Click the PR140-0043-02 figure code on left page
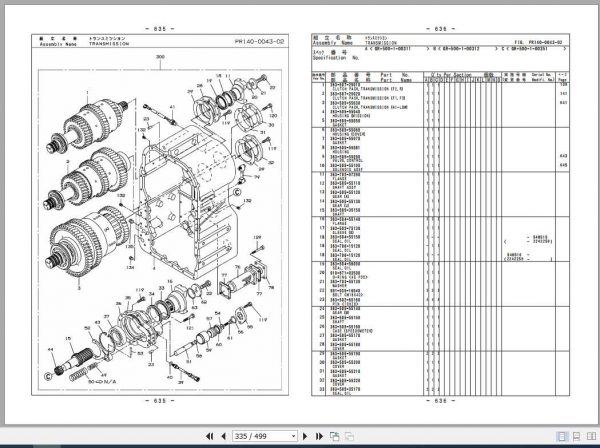 (260, 42)
